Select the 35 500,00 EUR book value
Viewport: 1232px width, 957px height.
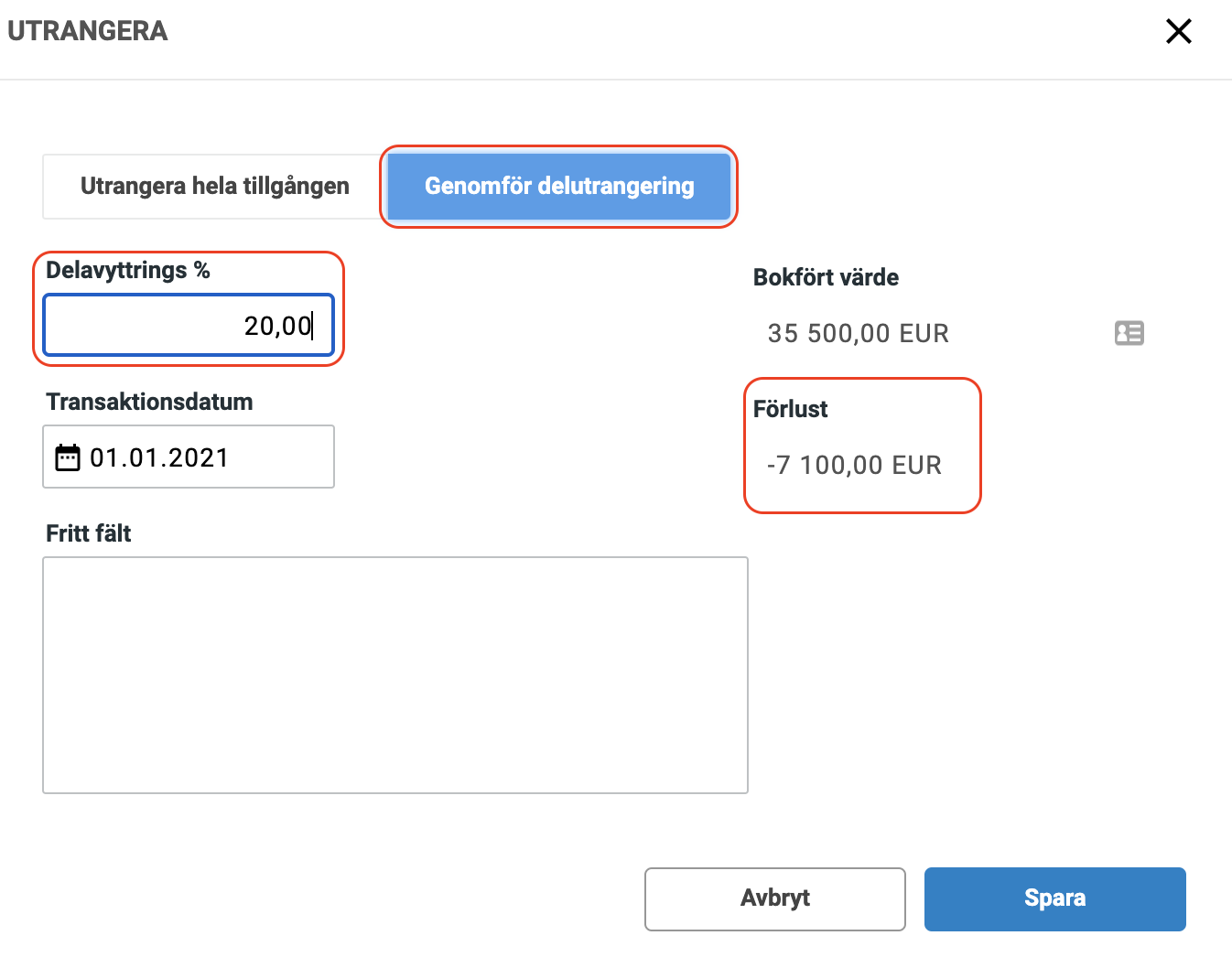[858, 333]
